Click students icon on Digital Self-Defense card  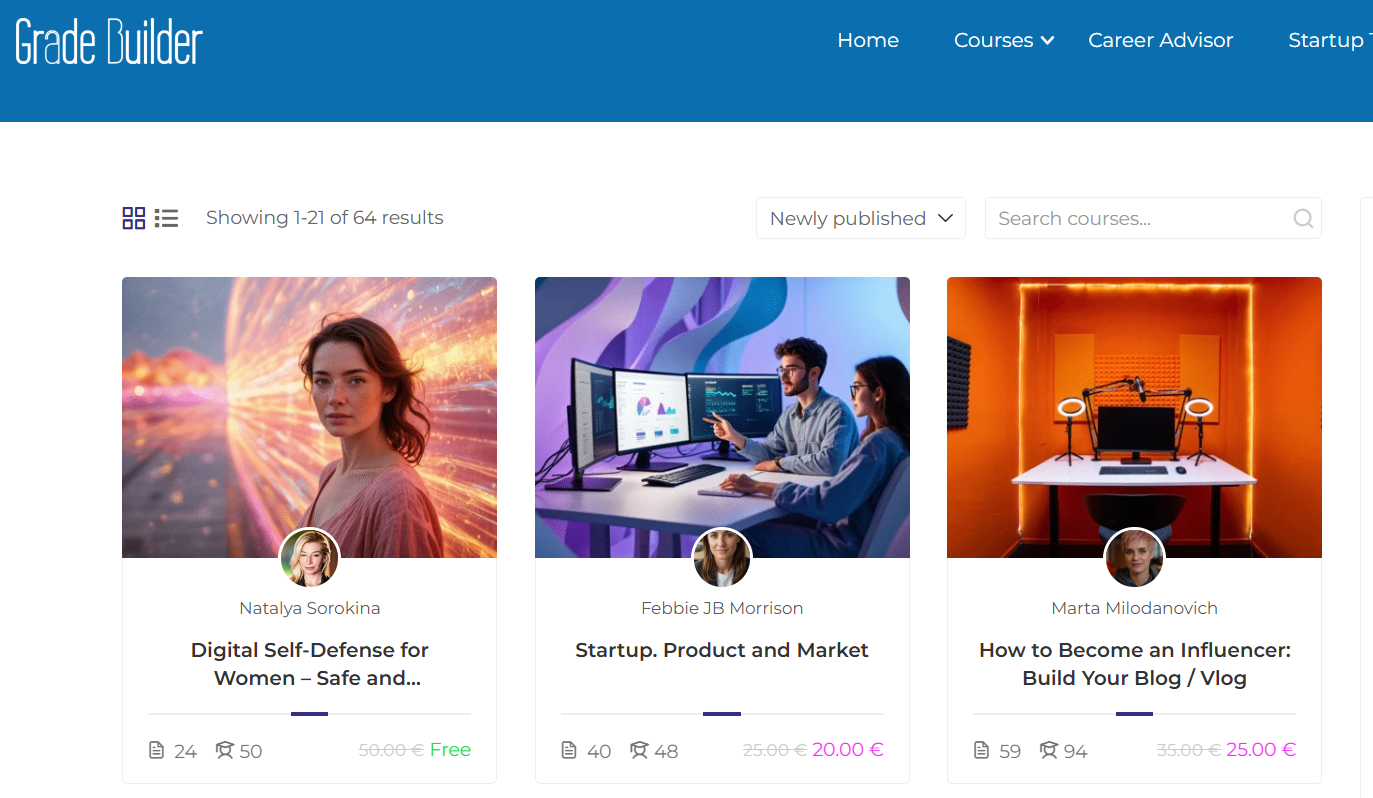(x=225, y=750)
